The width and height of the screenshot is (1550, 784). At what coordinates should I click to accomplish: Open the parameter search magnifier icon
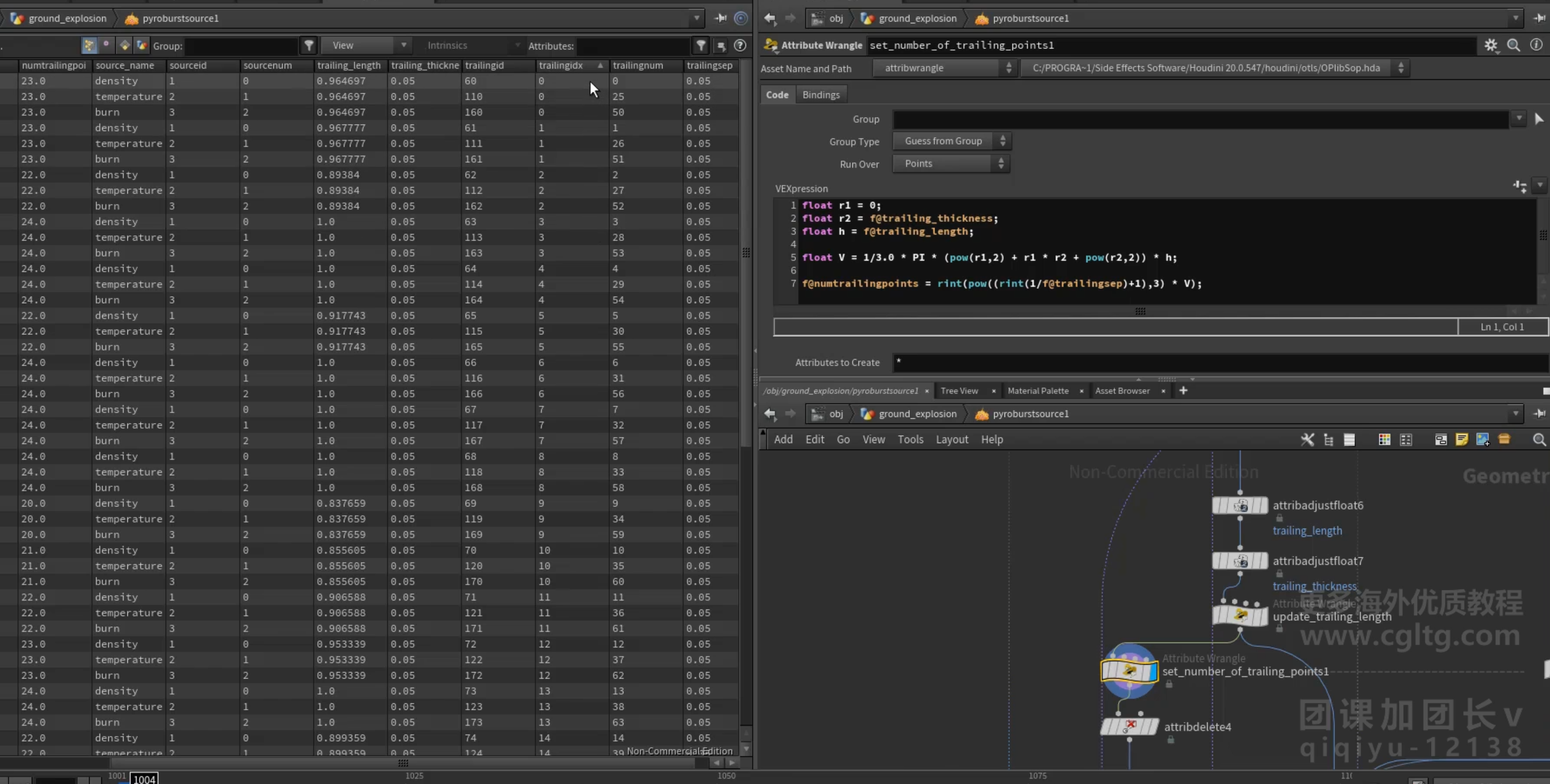coord(1513,45)
